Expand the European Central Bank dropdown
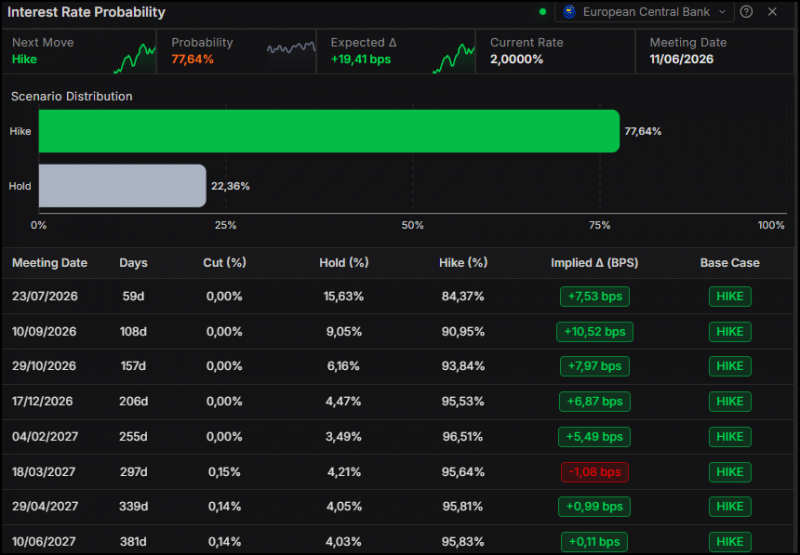Image resolution: width=800 pixels, height=555 pixels. point(644,12)
